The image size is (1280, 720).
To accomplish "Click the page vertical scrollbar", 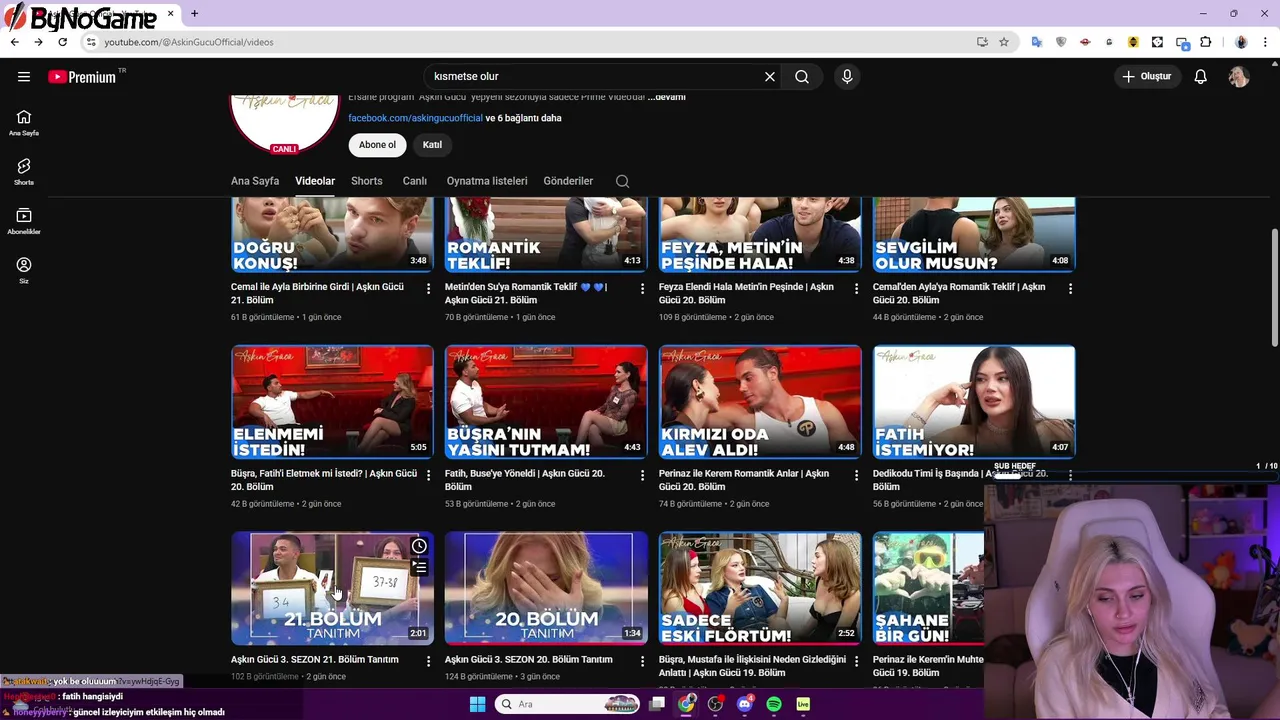I will tap(1274, 288).
